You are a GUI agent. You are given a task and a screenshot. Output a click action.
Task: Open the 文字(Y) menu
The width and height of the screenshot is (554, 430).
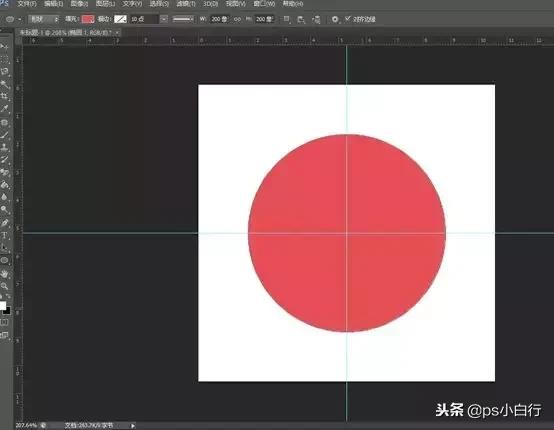coord(132,4)
